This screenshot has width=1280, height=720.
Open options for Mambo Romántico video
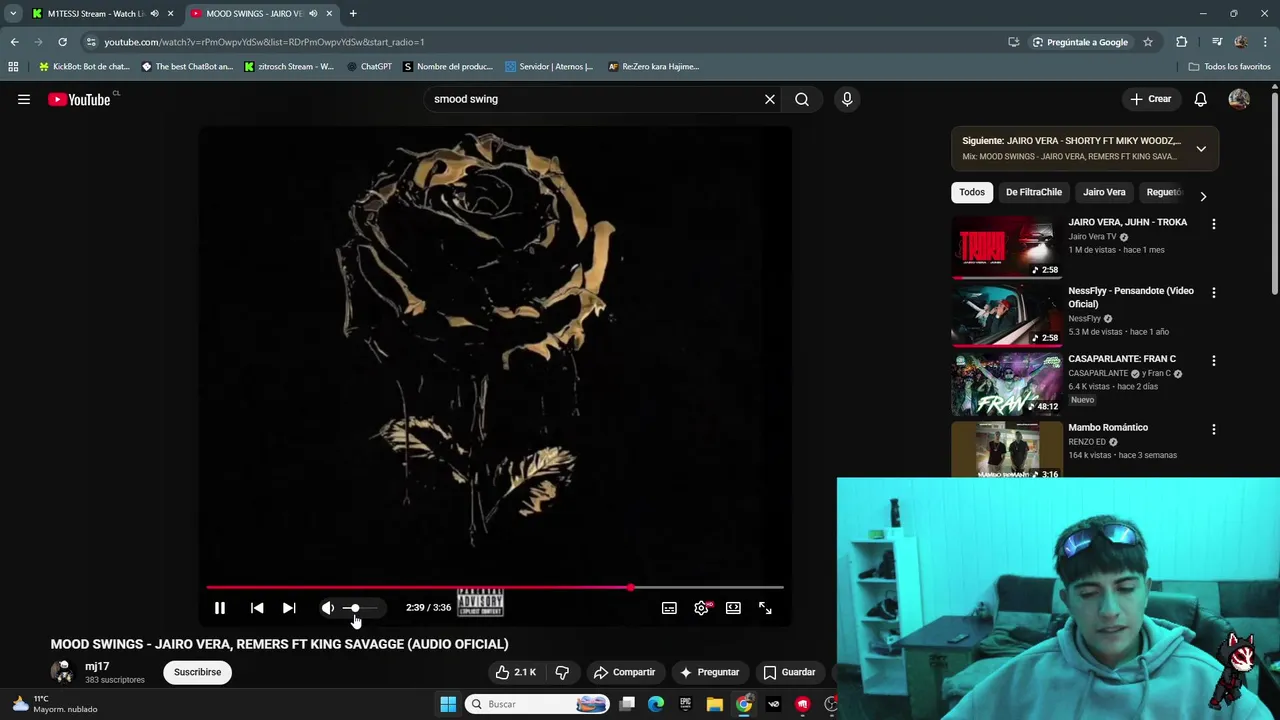point(1214,429)
